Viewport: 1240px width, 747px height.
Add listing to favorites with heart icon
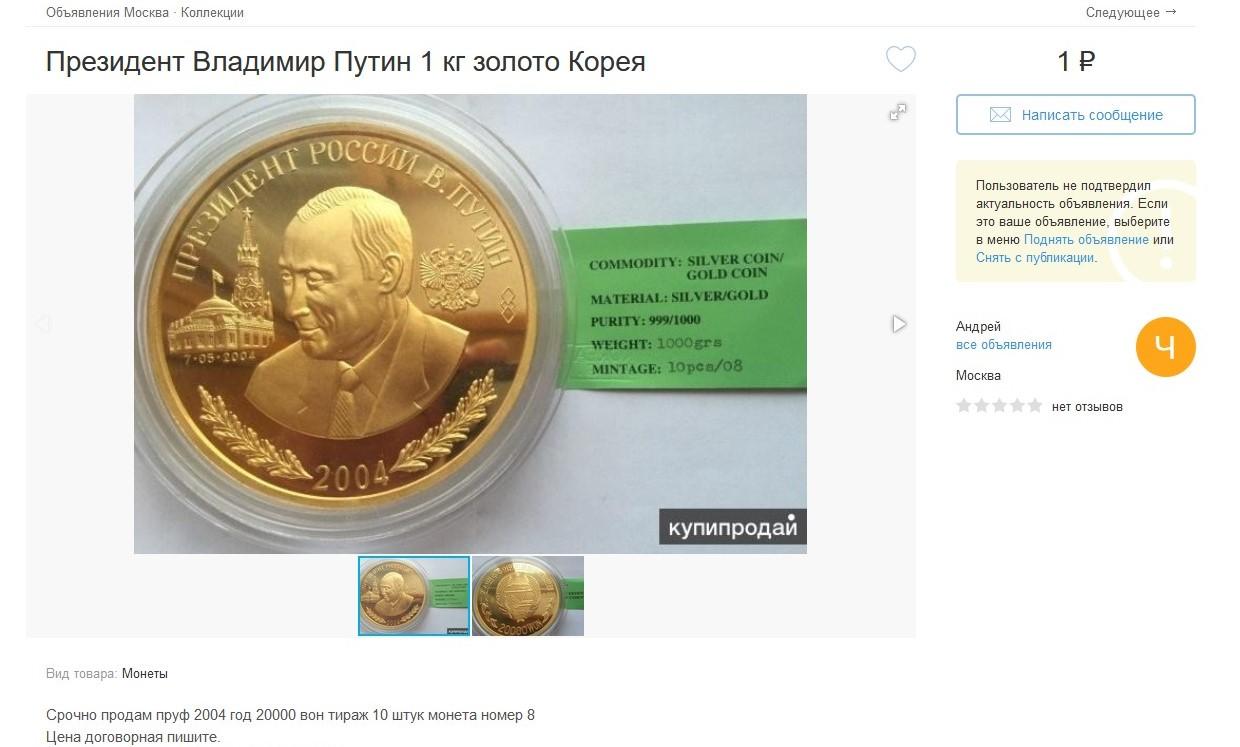pos(900,60)
